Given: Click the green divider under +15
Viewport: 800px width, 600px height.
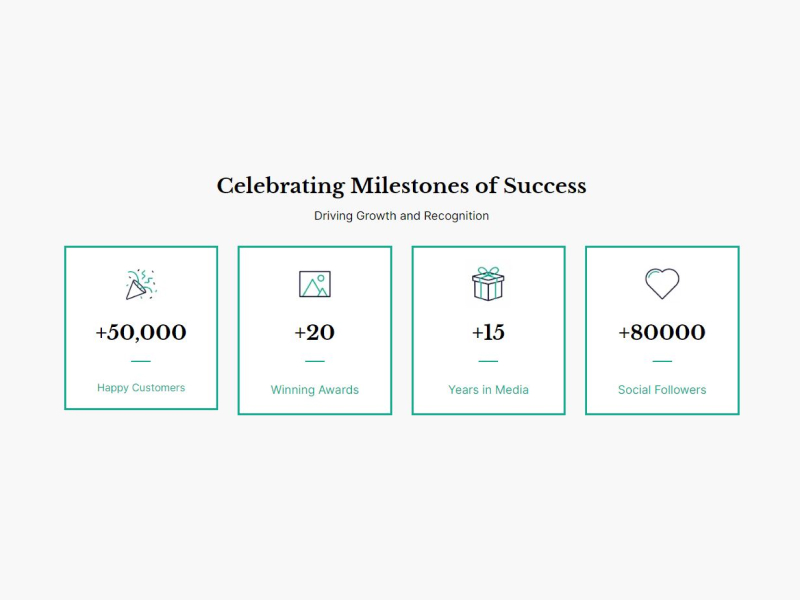Looking at the screenshot, I should (x=488, y=361).
